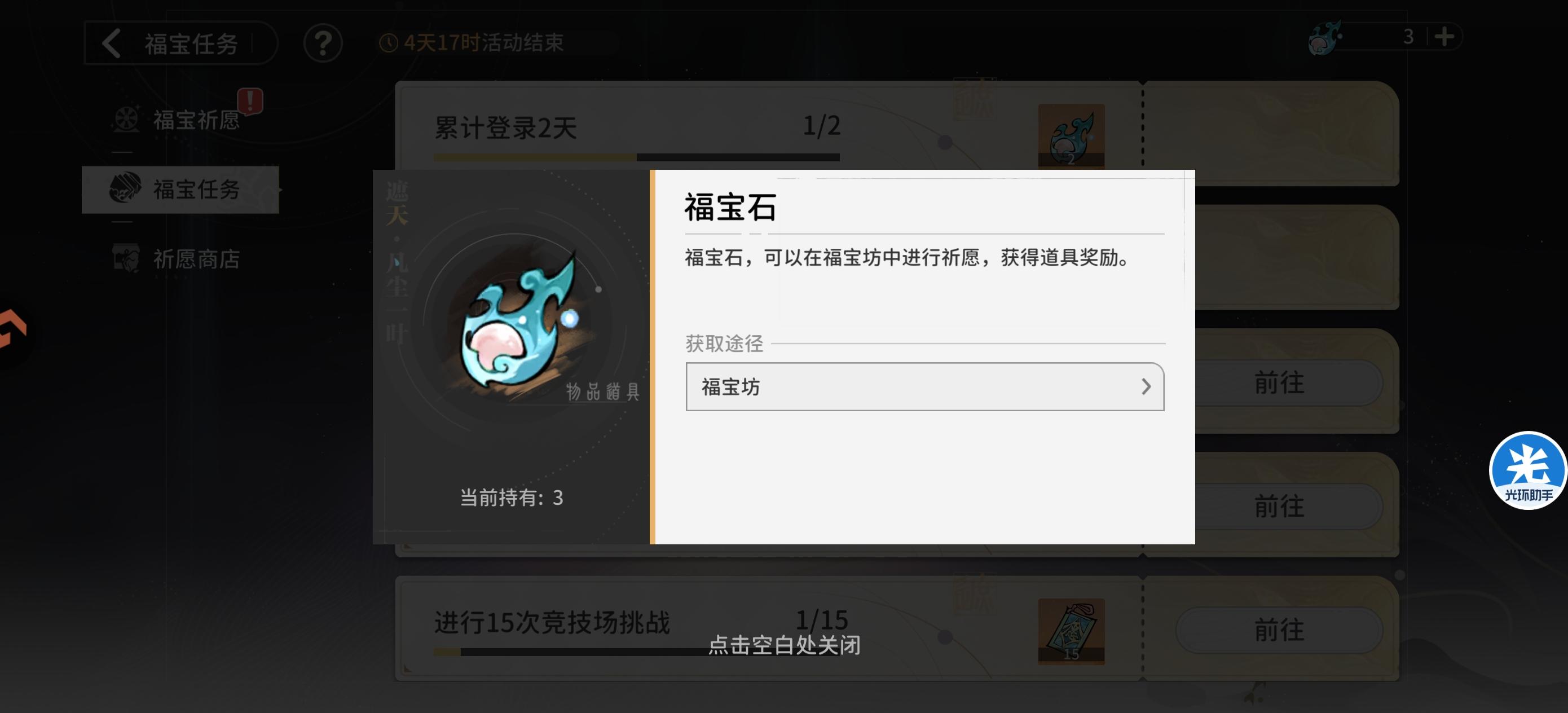Click the chevron arrow in the 福宝坊 row

coord(1146,386)
